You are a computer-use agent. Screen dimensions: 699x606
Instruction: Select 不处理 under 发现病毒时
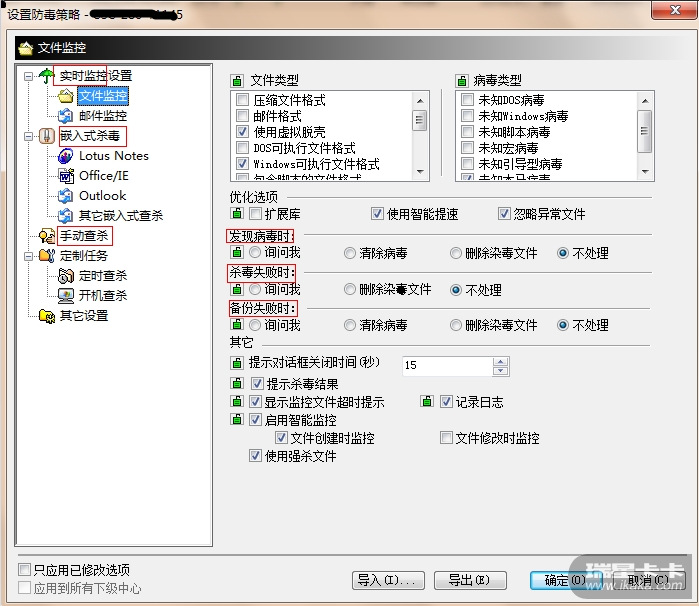[x=563, y=253]
